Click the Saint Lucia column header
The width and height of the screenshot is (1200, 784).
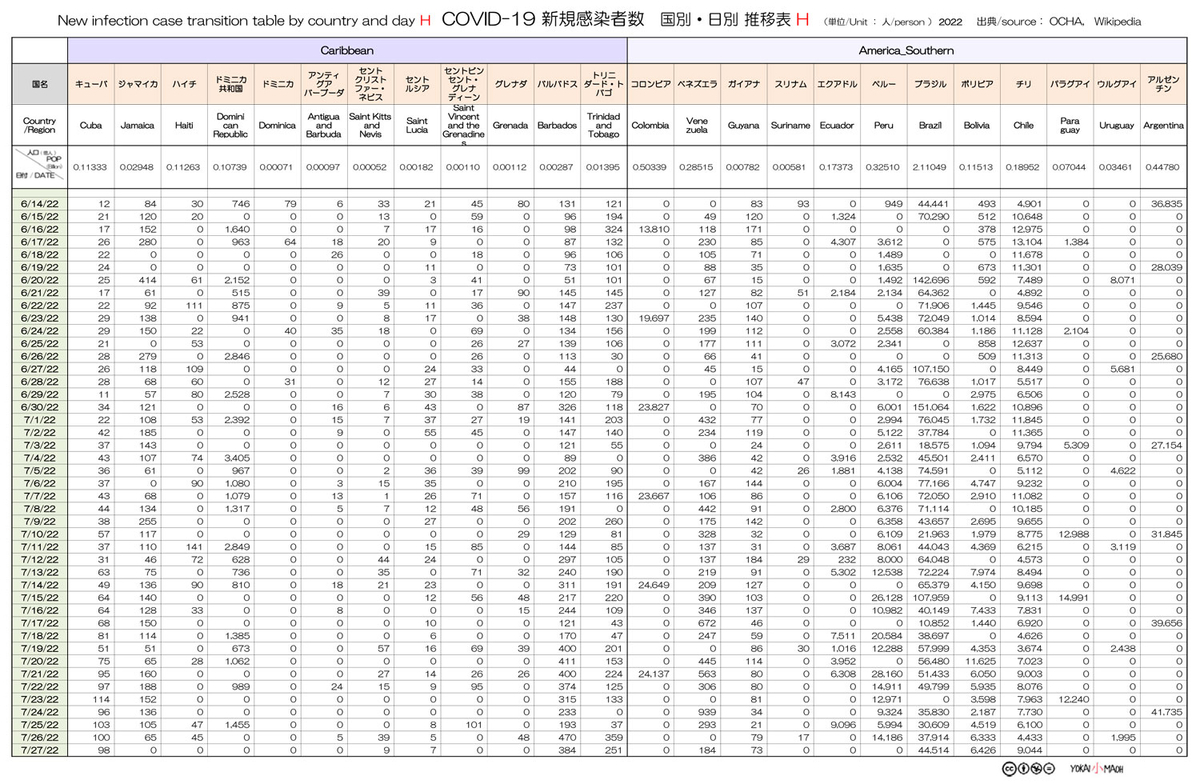pyautogui.click(x=417, y=126)
